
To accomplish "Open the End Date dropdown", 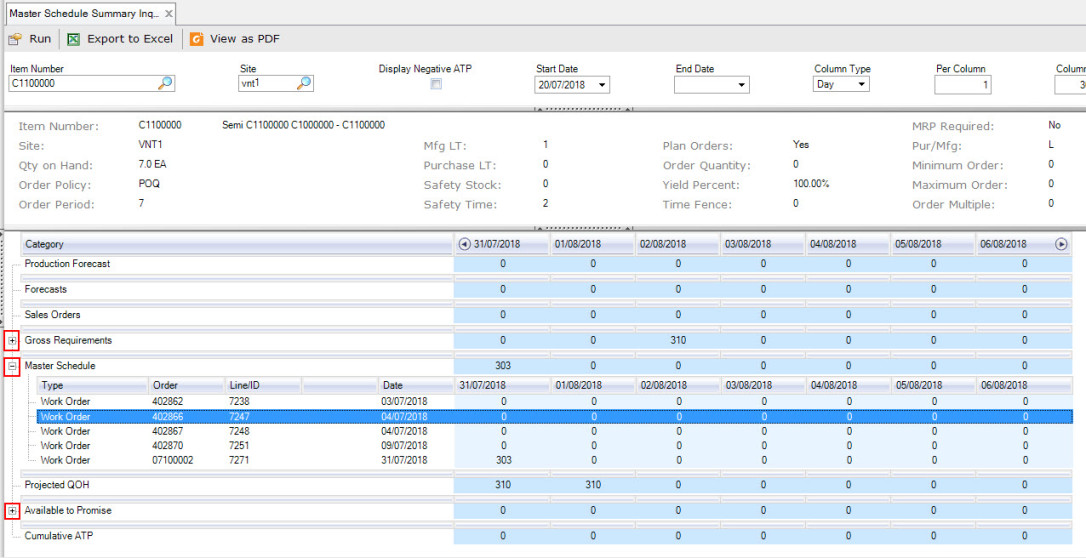I will coord(741,85).
